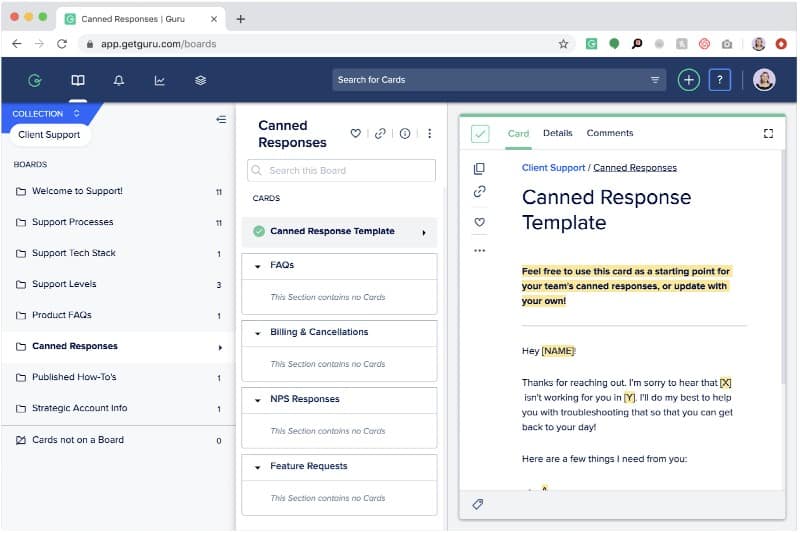Screen dimensions: 800x533
Task: Open the Welcome to Support! board
Action: tap(118, 191)
